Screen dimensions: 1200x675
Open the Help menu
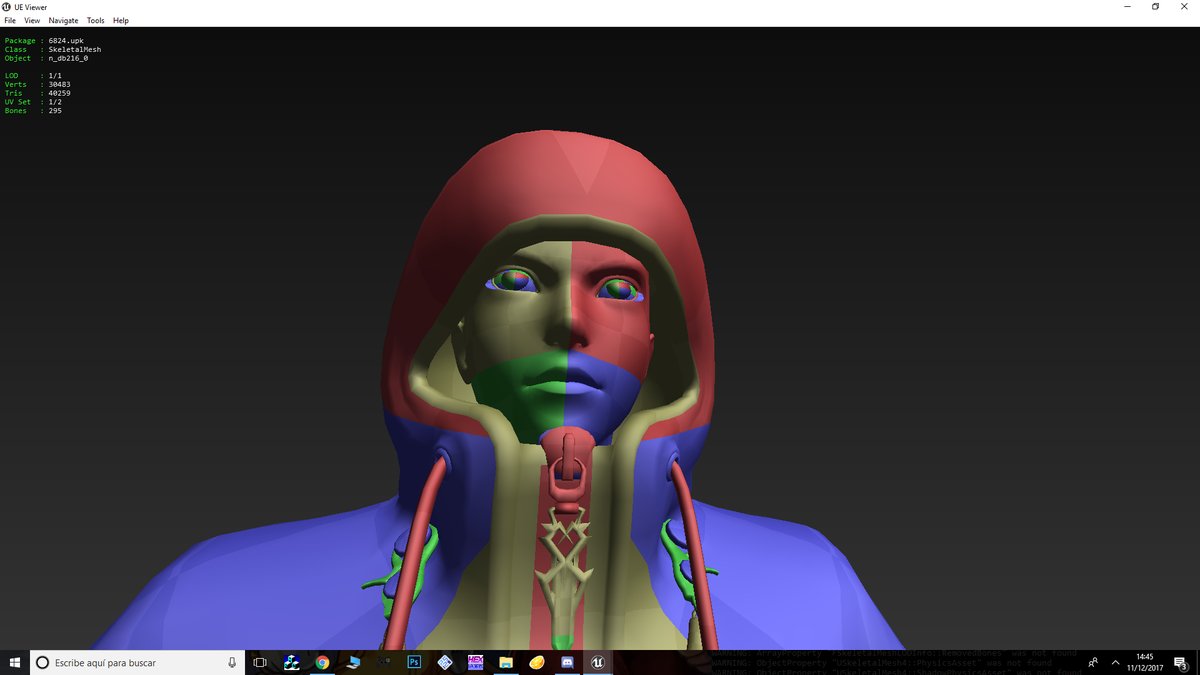click(x=120, y=20)
